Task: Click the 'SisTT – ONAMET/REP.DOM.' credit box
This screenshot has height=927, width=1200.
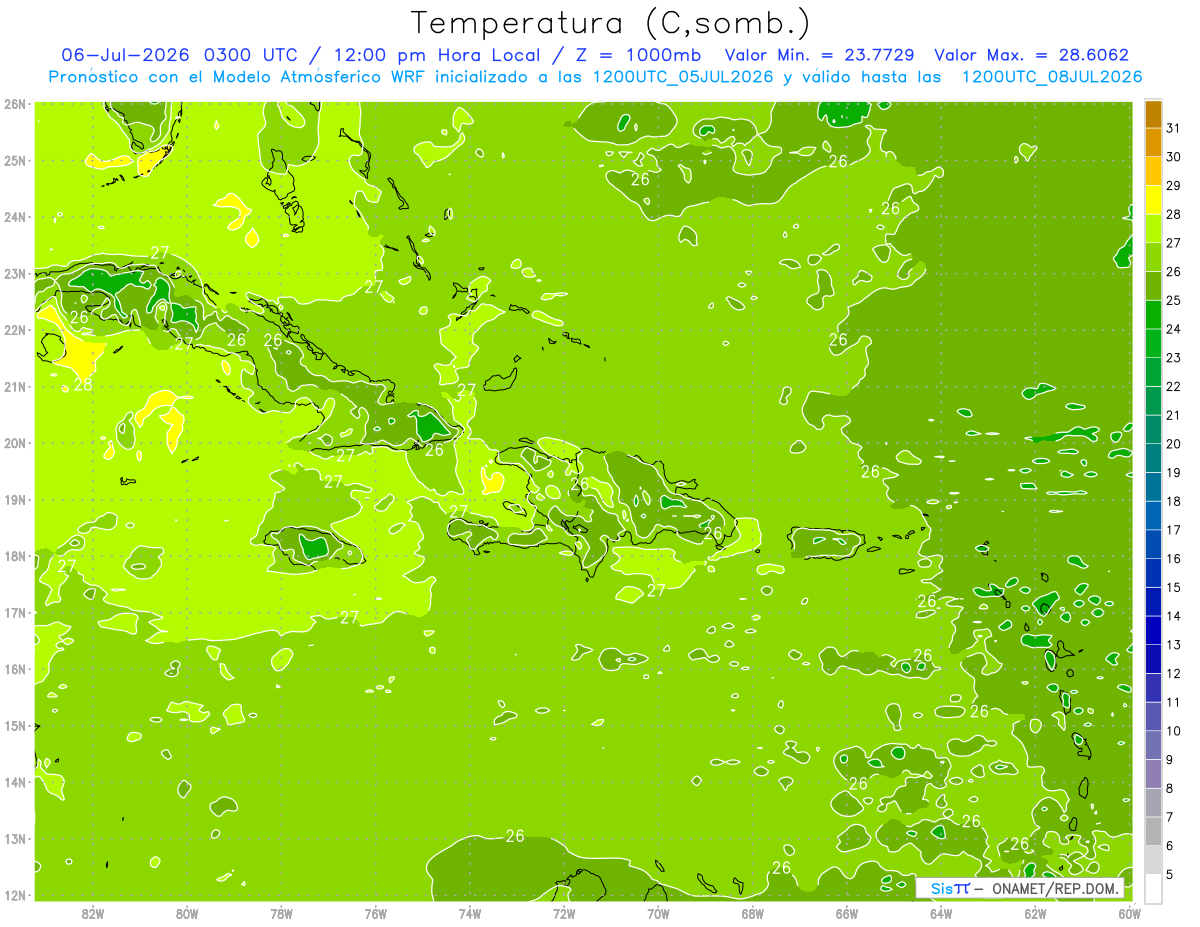Action: pos(1020,888)
